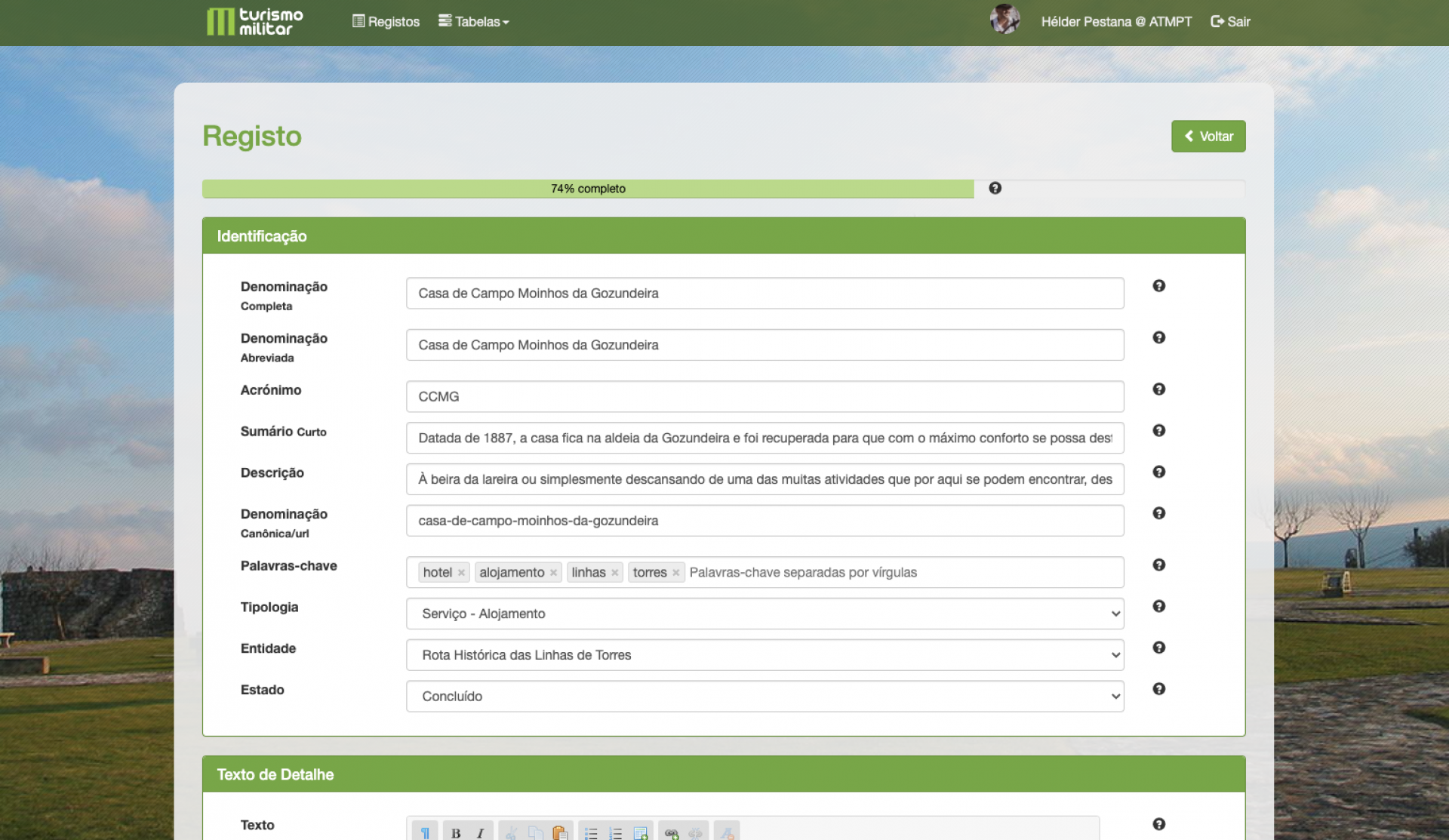The image size is (1449, 840).
Task: Open the Tipologia dropdown
Action: pyautogui.click(x=764, y=614)
